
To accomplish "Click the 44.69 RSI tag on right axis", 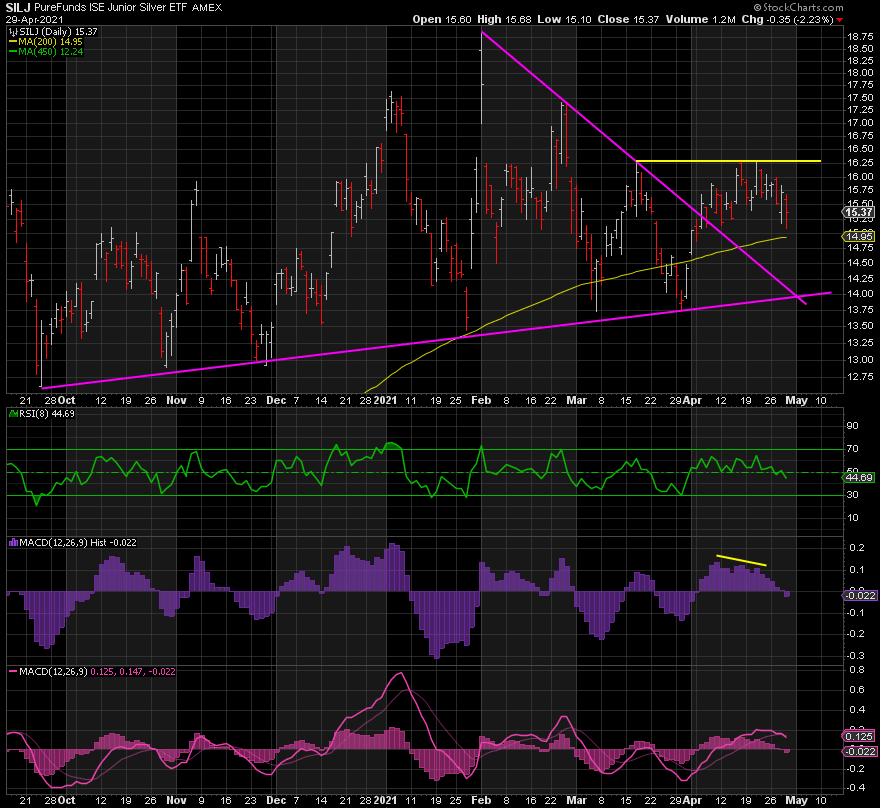I will coord(859,478).
